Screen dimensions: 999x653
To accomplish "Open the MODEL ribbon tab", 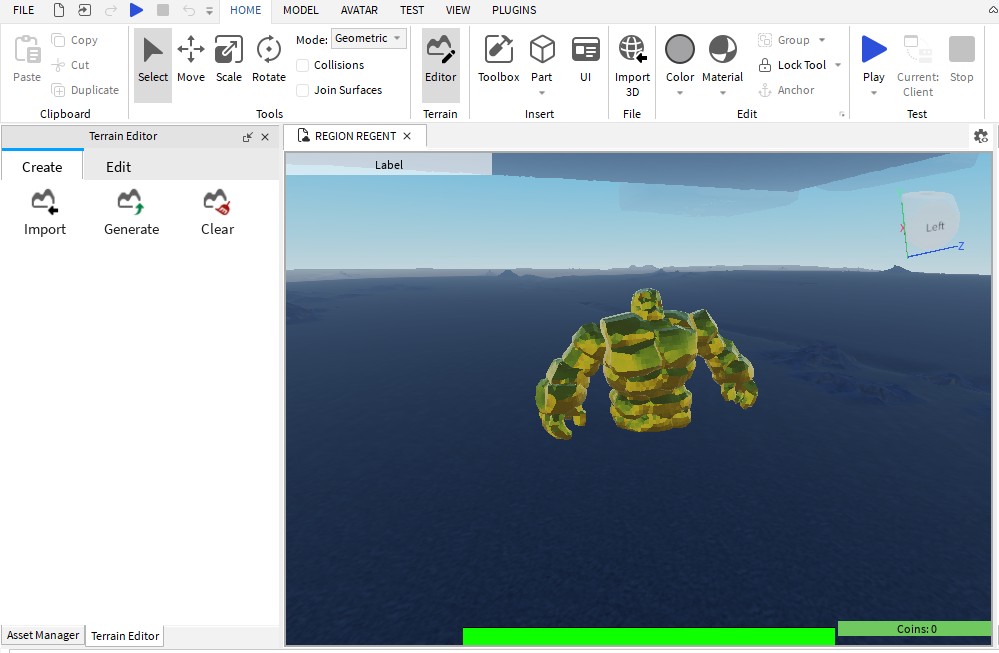I will (300, 10).
